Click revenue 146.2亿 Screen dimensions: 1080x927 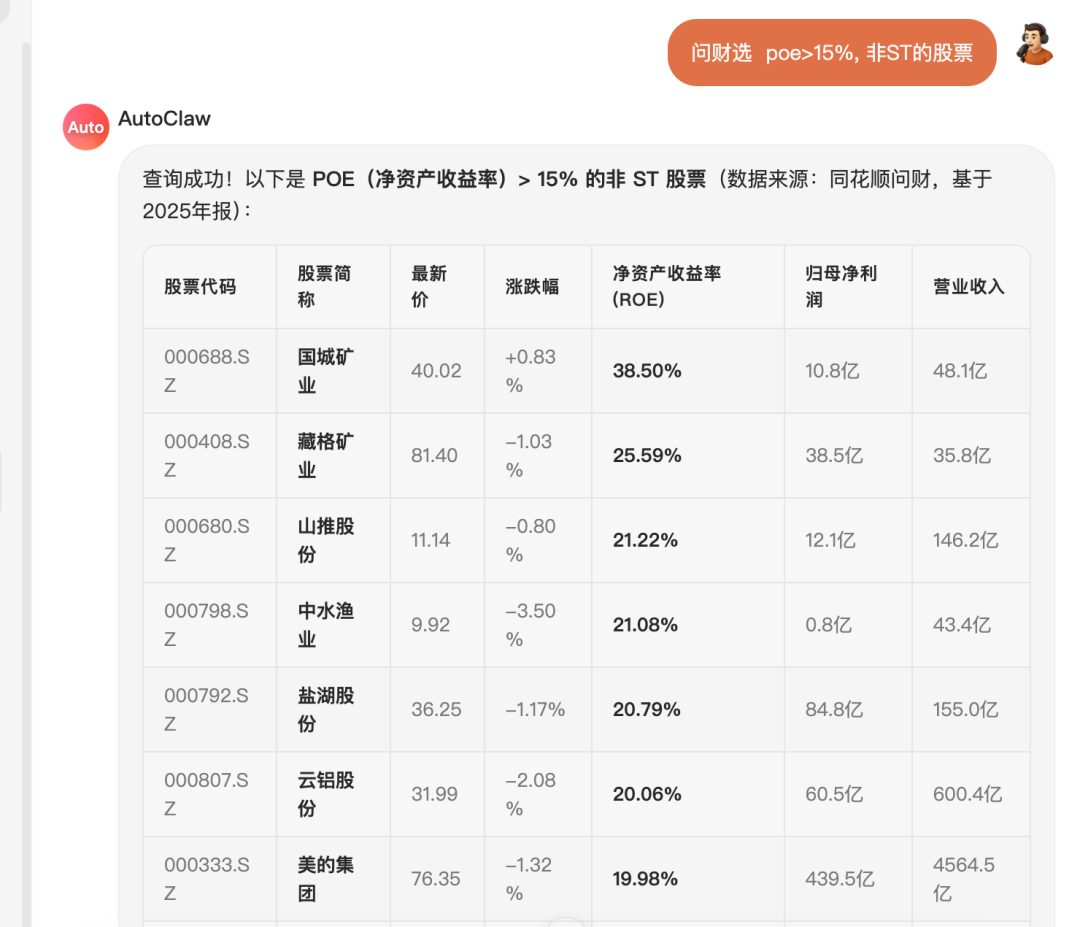tap(966, 541)
